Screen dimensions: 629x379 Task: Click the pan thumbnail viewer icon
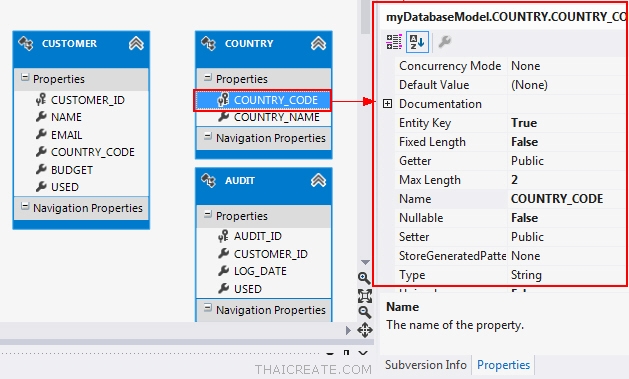click(x=365, y=330)
